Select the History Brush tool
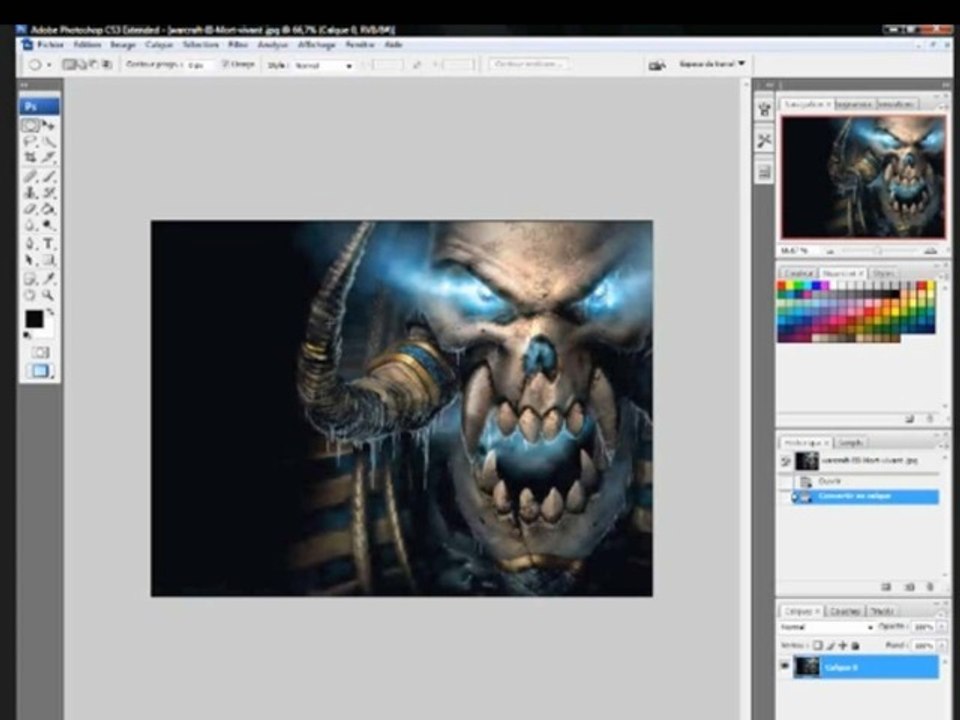This screenshot has height=720, width=960. click(49, 192)
